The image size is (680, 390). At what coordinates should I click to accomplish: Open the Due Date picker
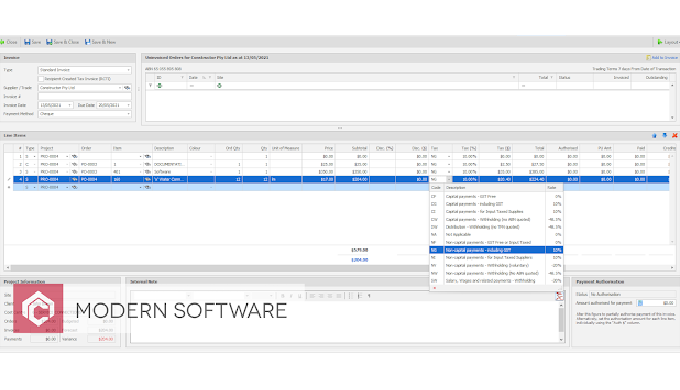(x=128, y=105)
